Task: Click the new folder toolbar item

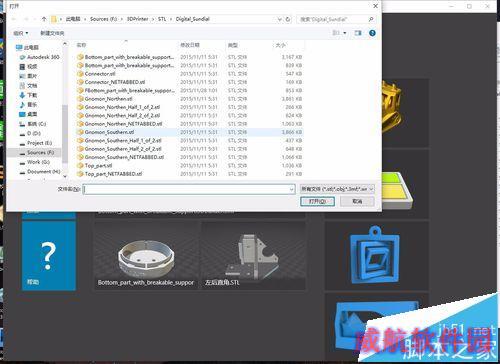Action: [x=52, y=33]
